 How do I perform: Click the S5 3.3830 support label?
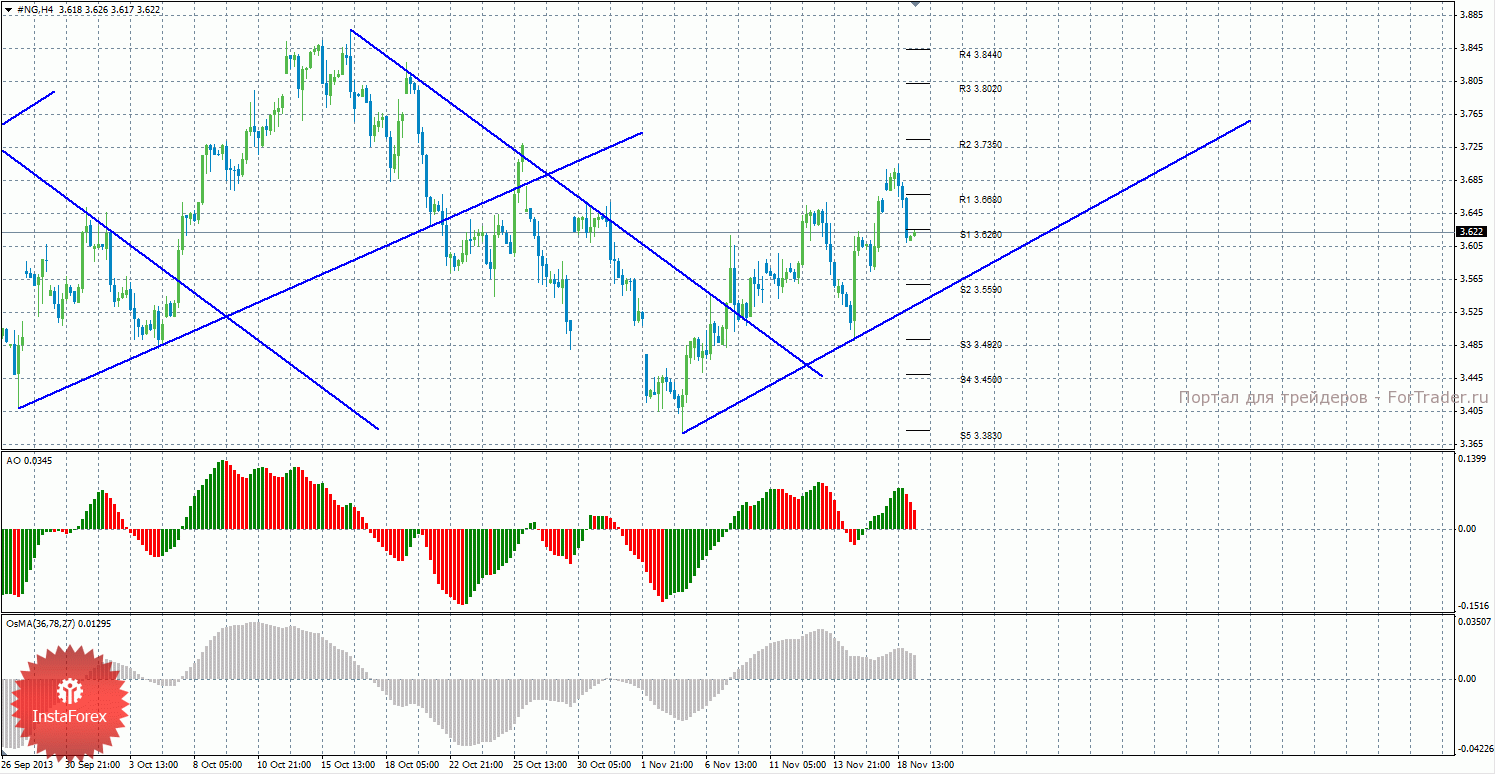coord(981,436)
